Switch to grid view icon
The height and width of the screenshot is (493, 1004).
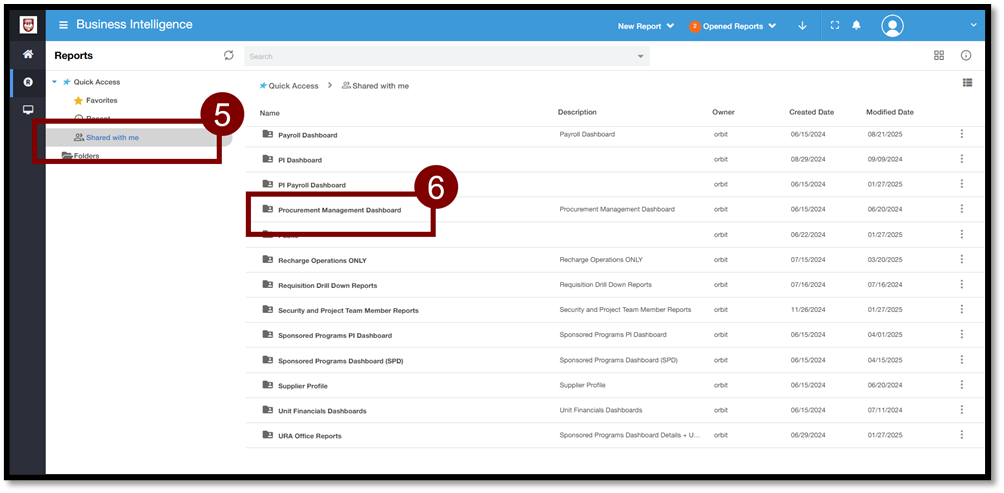[939, 56]
